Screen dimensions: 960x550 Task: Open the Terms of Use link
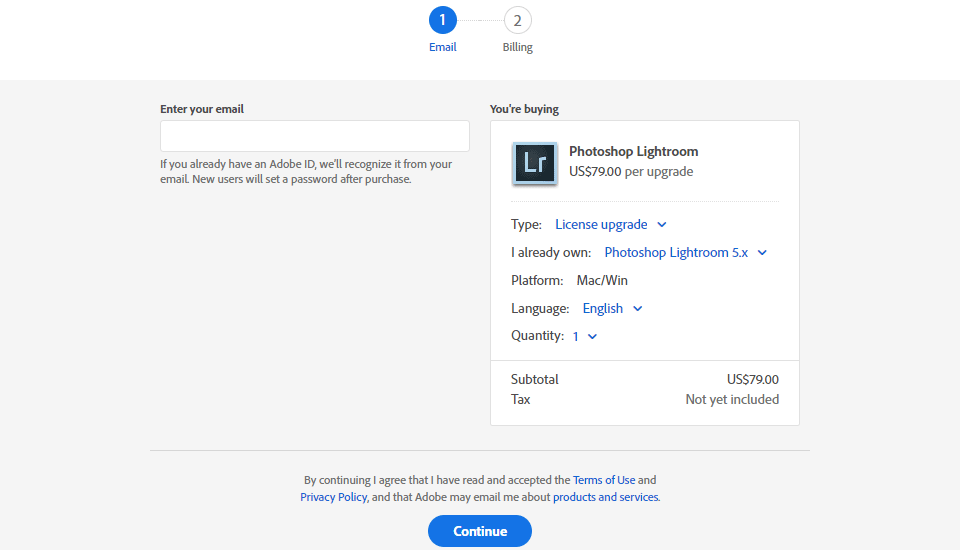click(604, 480)
